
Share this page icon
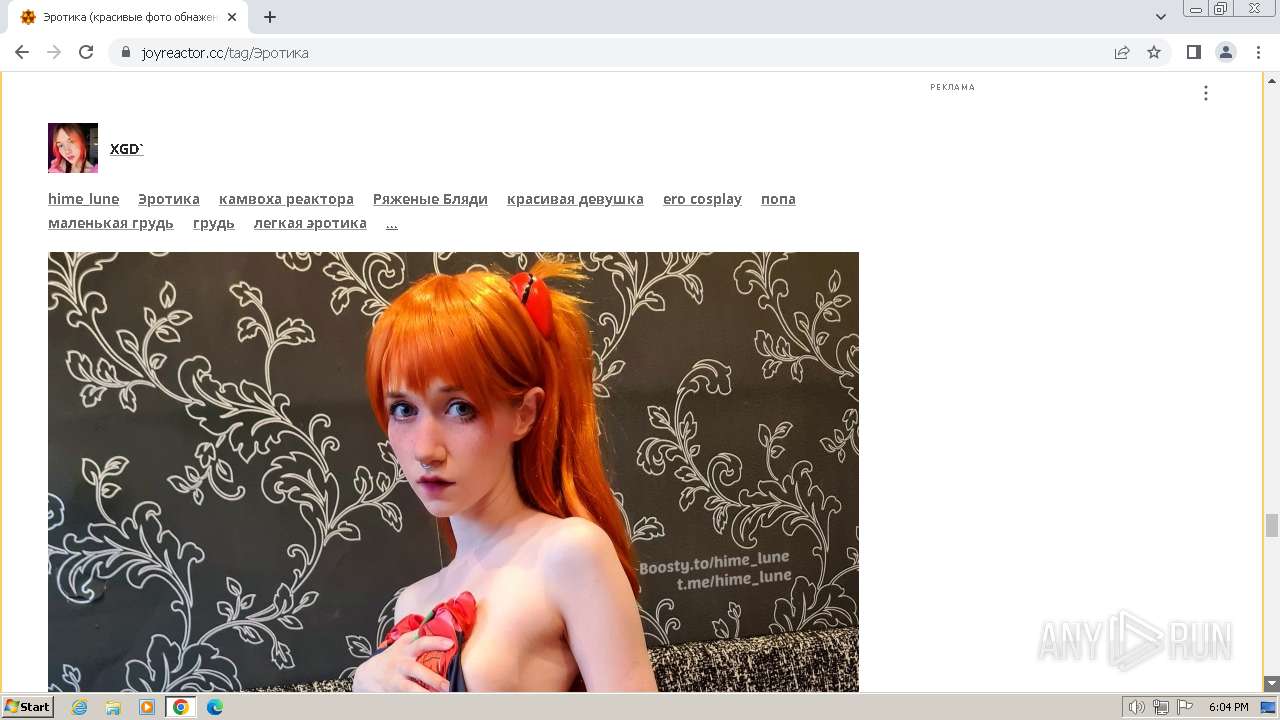[x=1122, y=53]
